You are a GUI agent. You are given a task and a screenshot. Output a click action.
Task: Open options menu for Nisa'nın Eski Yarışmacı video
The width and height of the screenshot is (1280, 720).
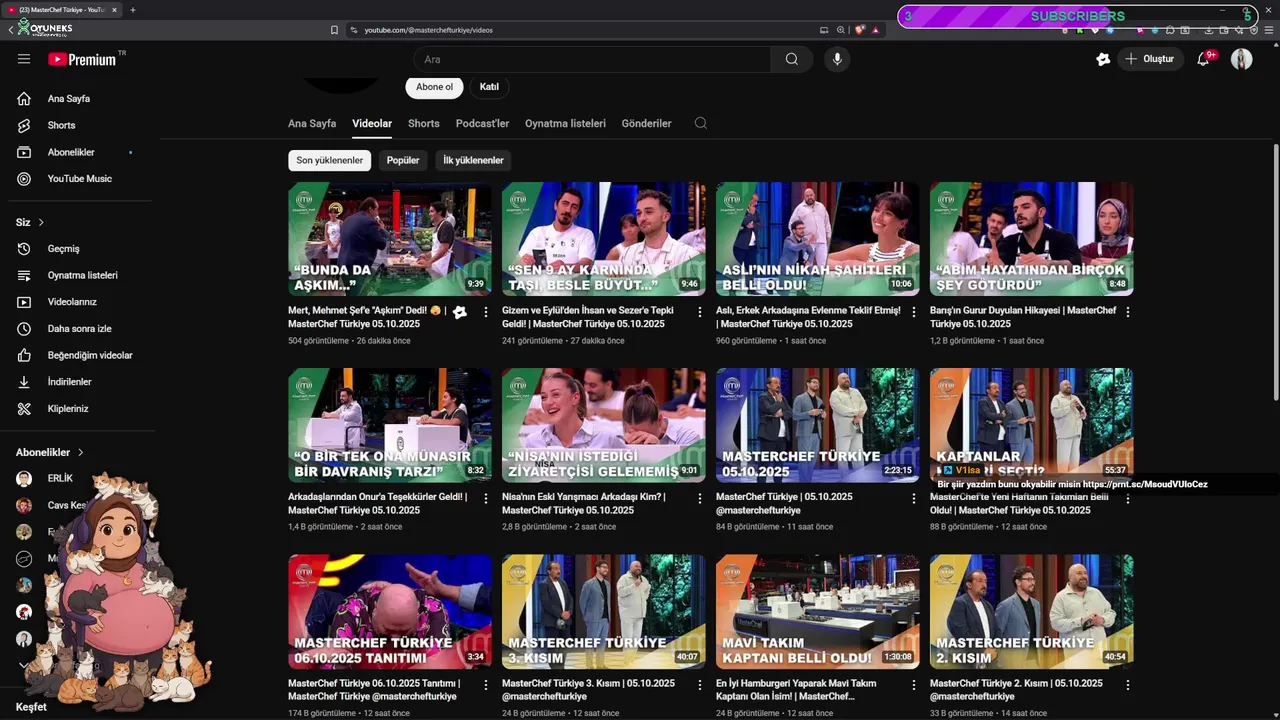(x=700, y=498)
